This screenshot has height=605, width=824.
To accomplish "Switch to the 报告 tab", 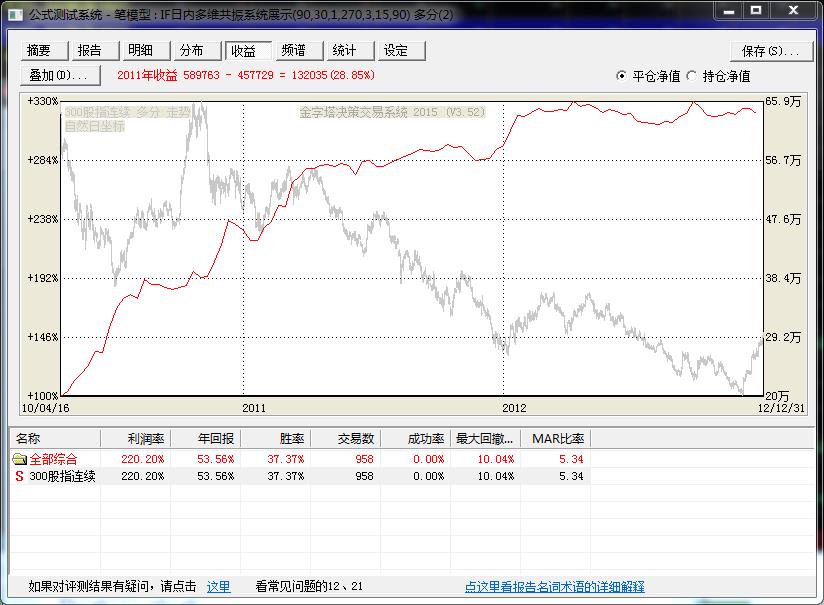I will coord(95,50).
